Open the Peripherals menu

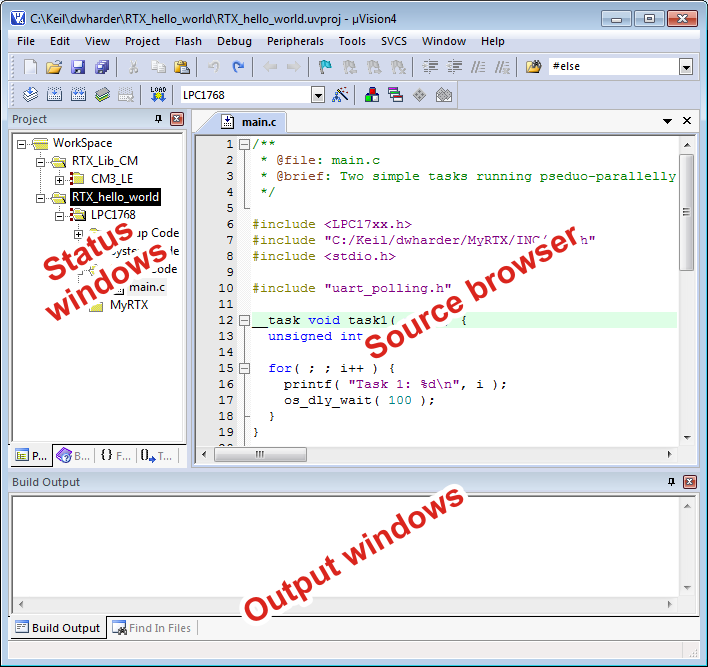pos(295,41)
